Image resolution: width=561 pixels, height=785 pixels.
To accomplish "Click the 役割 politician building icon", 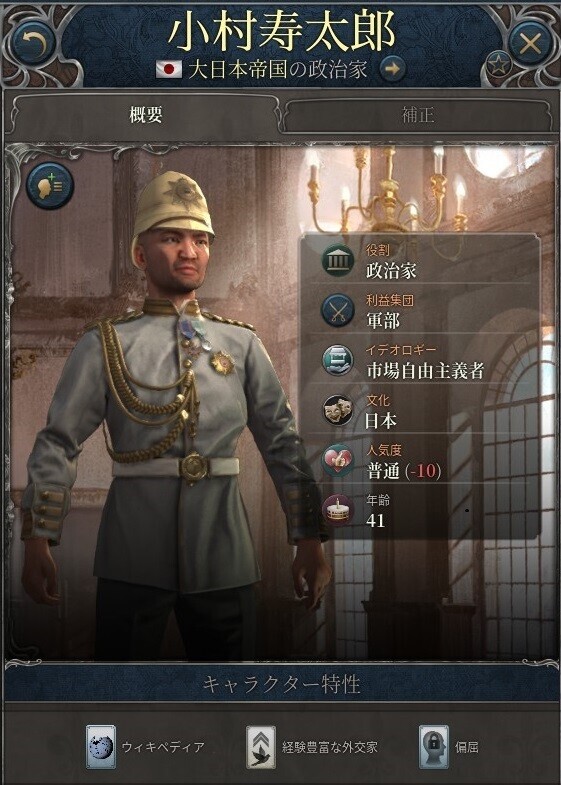I will [x=338, y=260].
